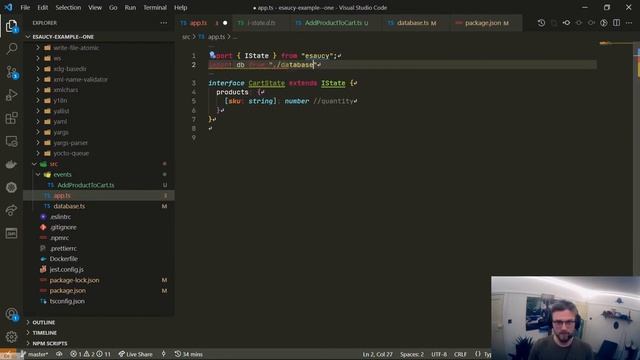
Task: Open the Dockerfile in explorer
Action: coord(99,259)
